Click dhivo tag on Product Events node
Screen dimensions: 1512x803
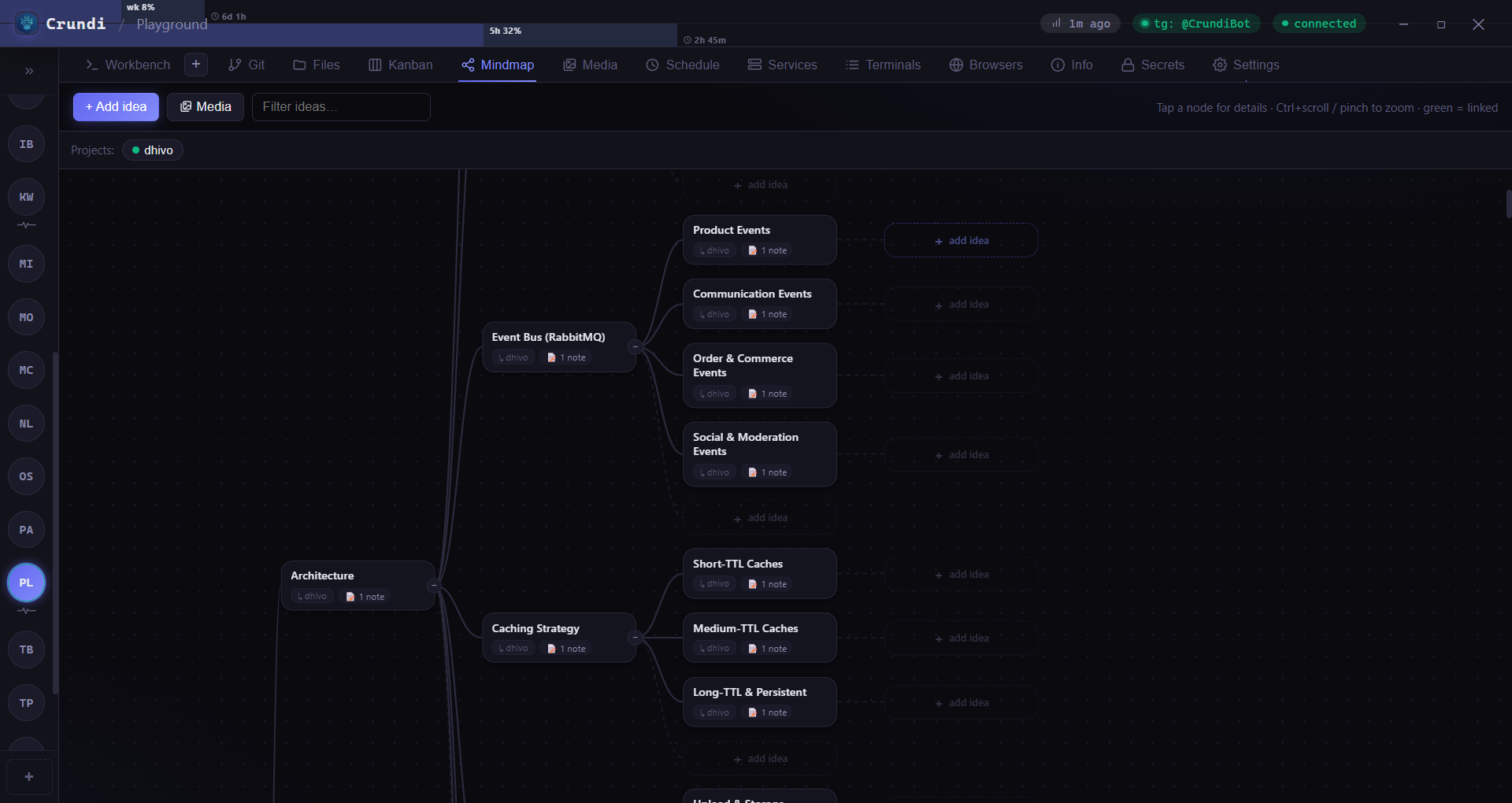[x=714, y=250]
